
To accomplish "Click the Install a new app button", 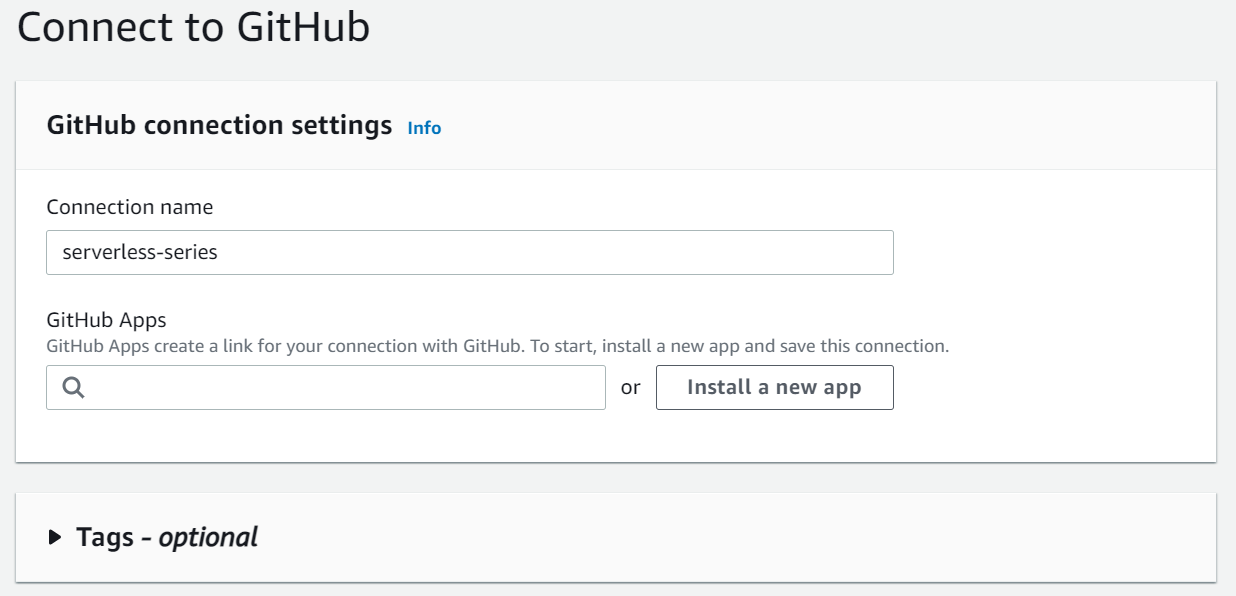I will [774, 387].
